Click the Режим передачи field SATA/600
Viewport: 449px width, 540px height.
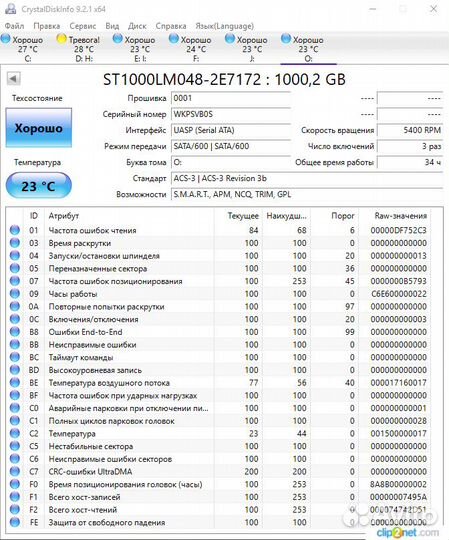click(x=231, y=146)
